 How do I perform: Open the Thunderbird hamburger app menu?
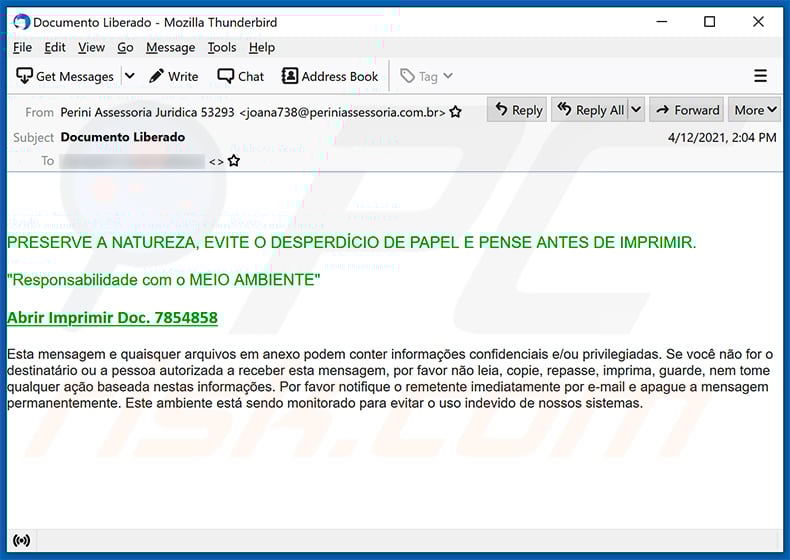pos(760,76)
